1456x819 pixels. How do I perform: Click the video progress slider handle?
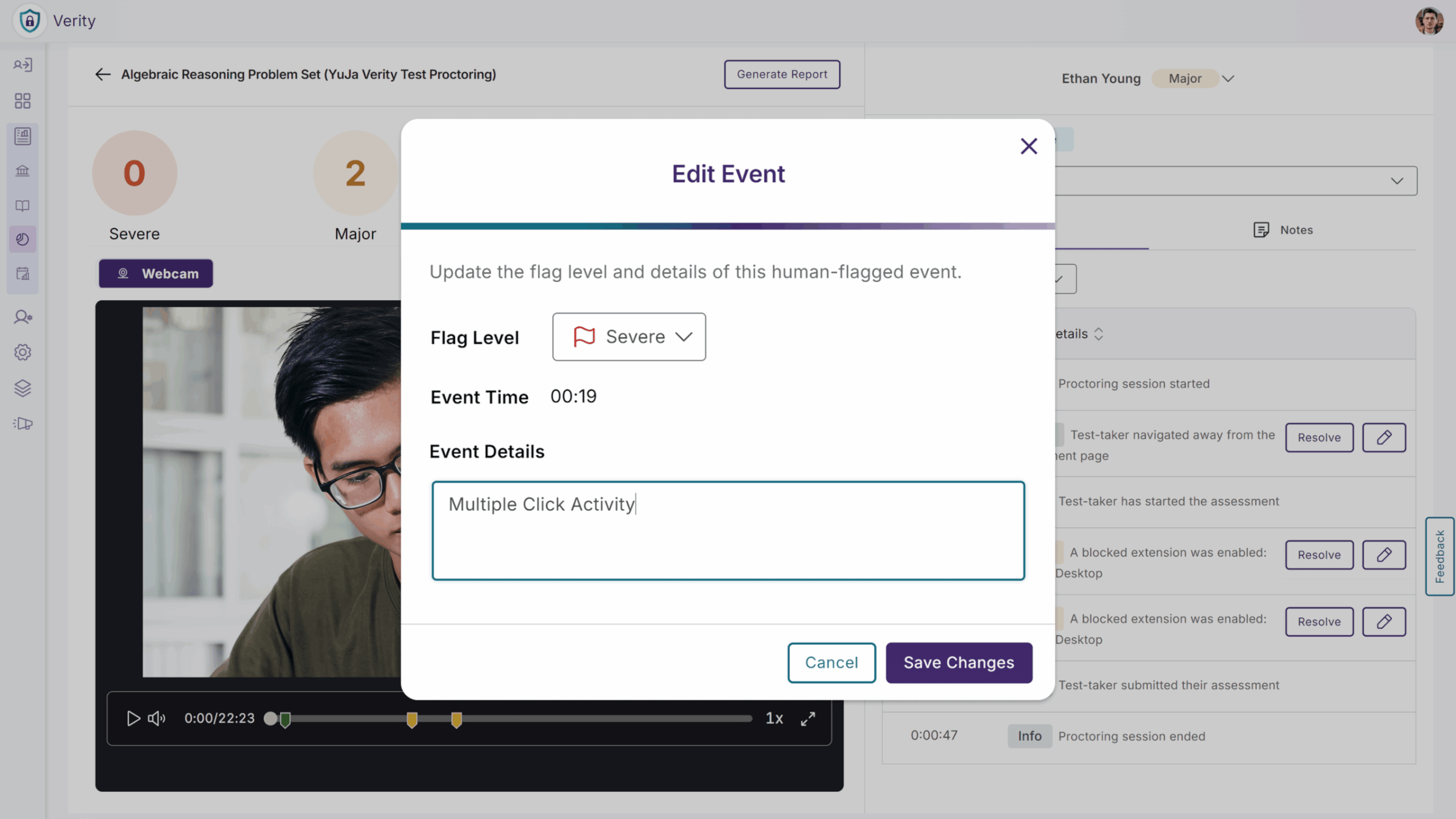click(x=271, y=718)
